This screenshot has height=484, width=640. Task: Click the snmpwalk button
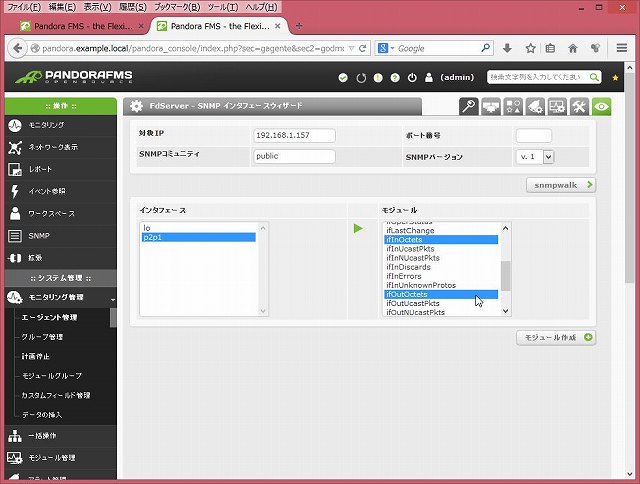point(561,185)
